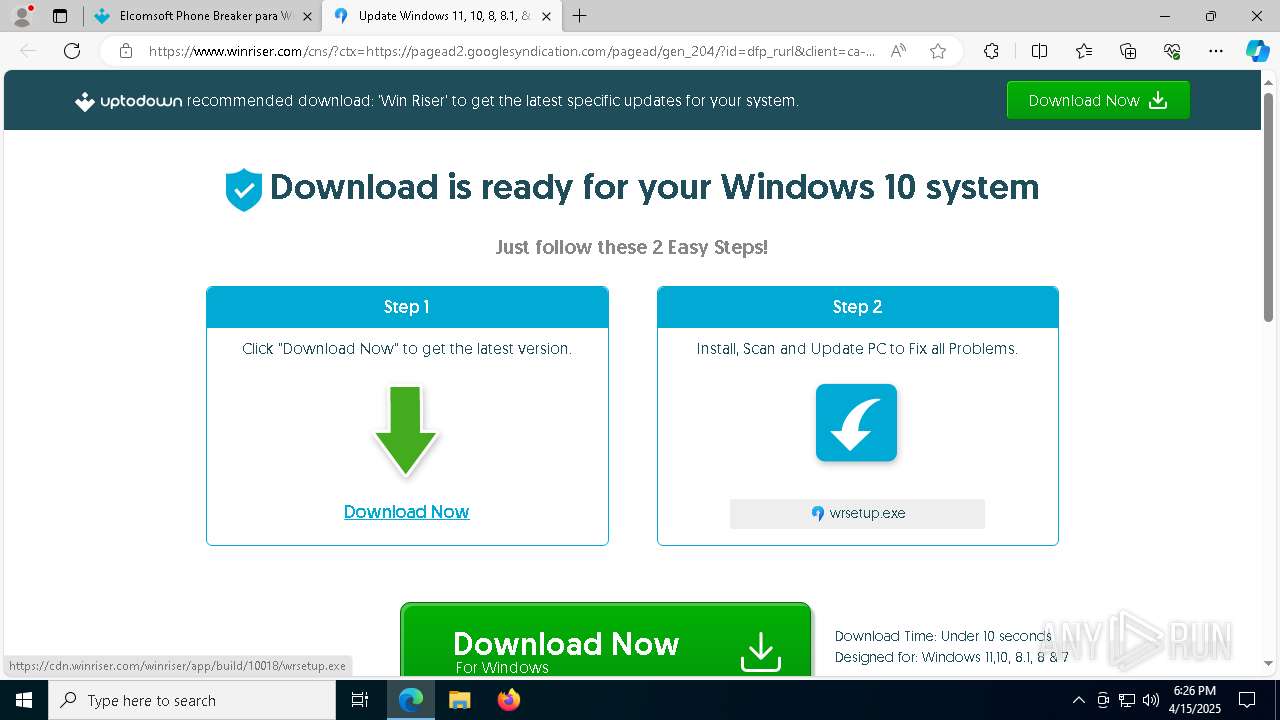This screenshot has width=1280, height=720.
Task: Click the Win Riser app icon in Step 2
Action: [x=856, y=423]
